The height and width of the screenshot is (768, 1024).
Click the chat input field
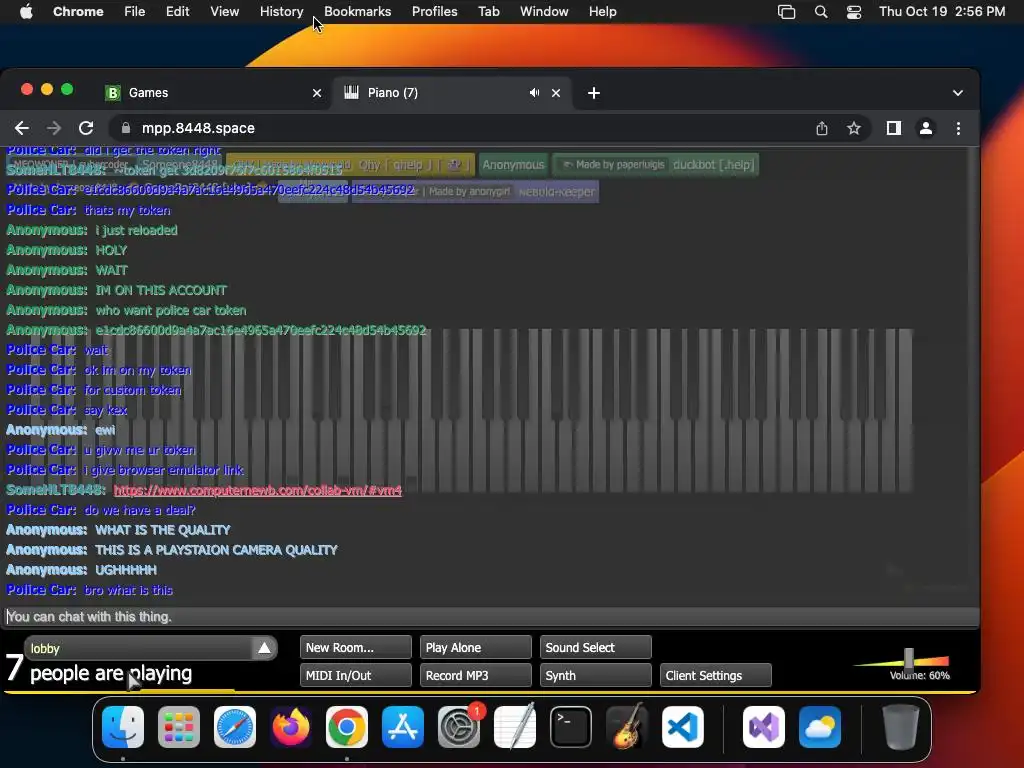pos(490,616)
